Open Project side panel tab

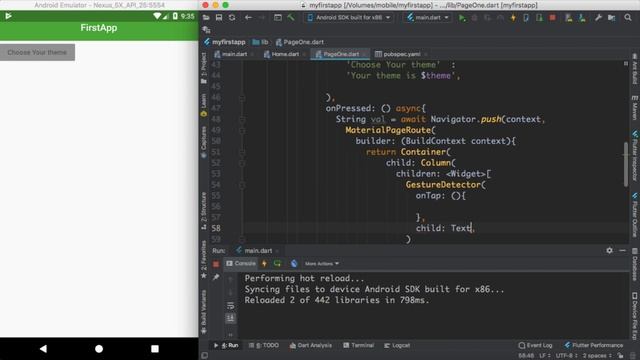204,68
